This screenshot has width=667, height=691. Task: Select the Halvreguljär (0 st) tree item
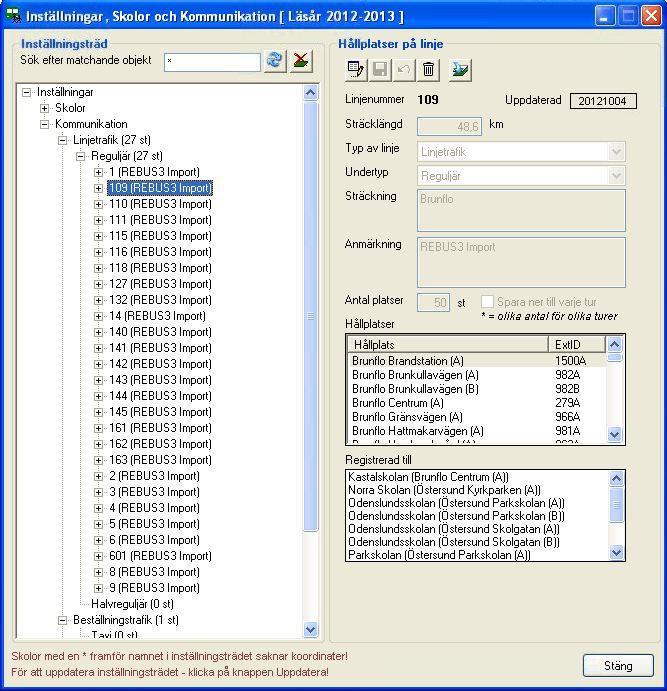(x=132, y=604)
